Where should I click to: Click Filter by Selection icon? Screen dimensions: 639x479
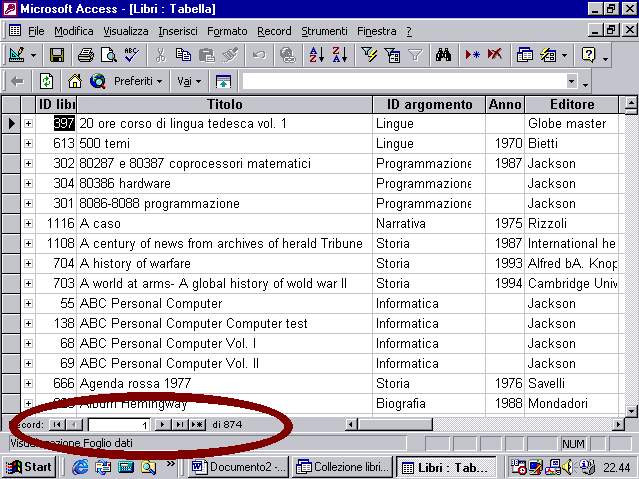coord(369,55)
